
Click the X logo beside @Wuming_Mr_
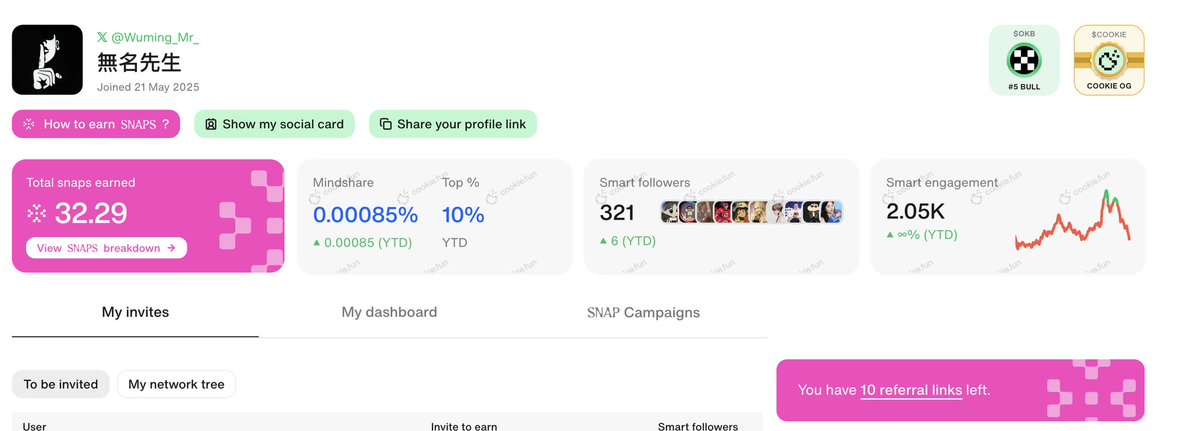click(x=102, y=37)
